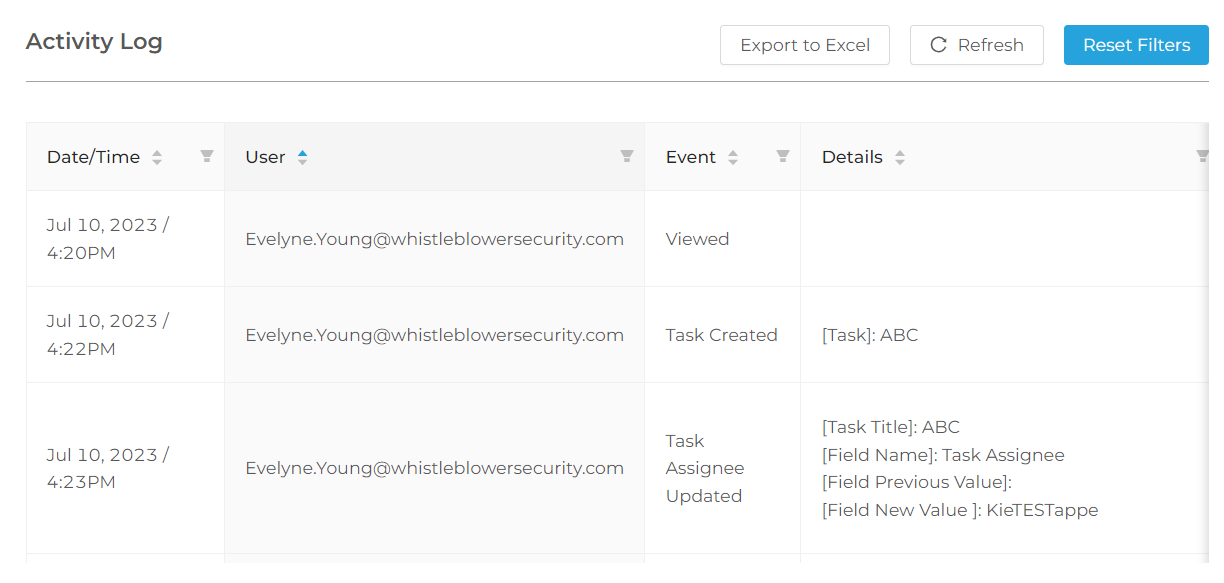Click the Jul 10, 2023 / 4:23PM cell
Viewport: 1224px width, 583px height.
point(125,468)
